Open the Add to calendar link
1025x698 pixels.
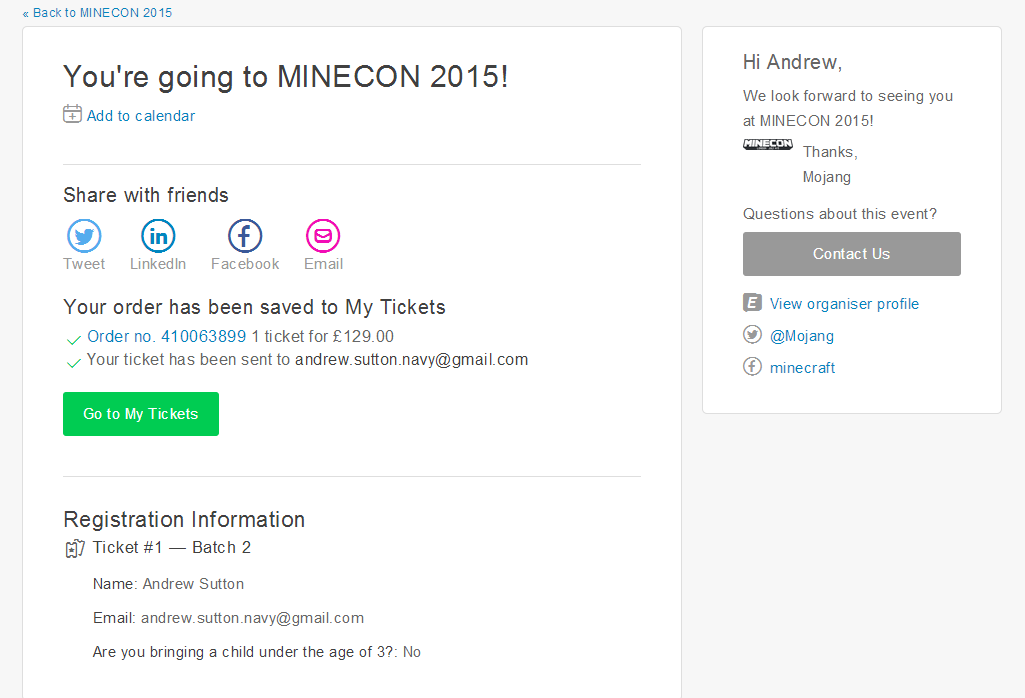pos(141,116)
